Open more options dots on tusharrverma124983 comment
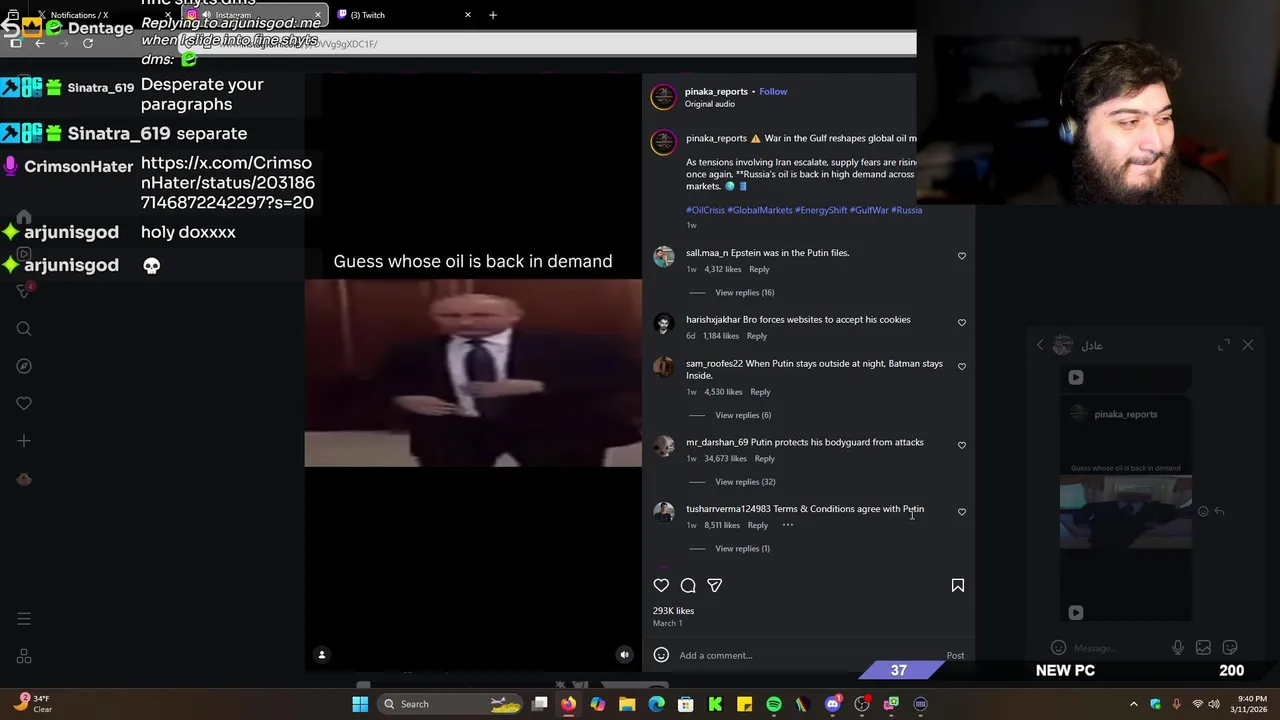This screenshot has width=1280, height=720. click(x=788, y=525)
